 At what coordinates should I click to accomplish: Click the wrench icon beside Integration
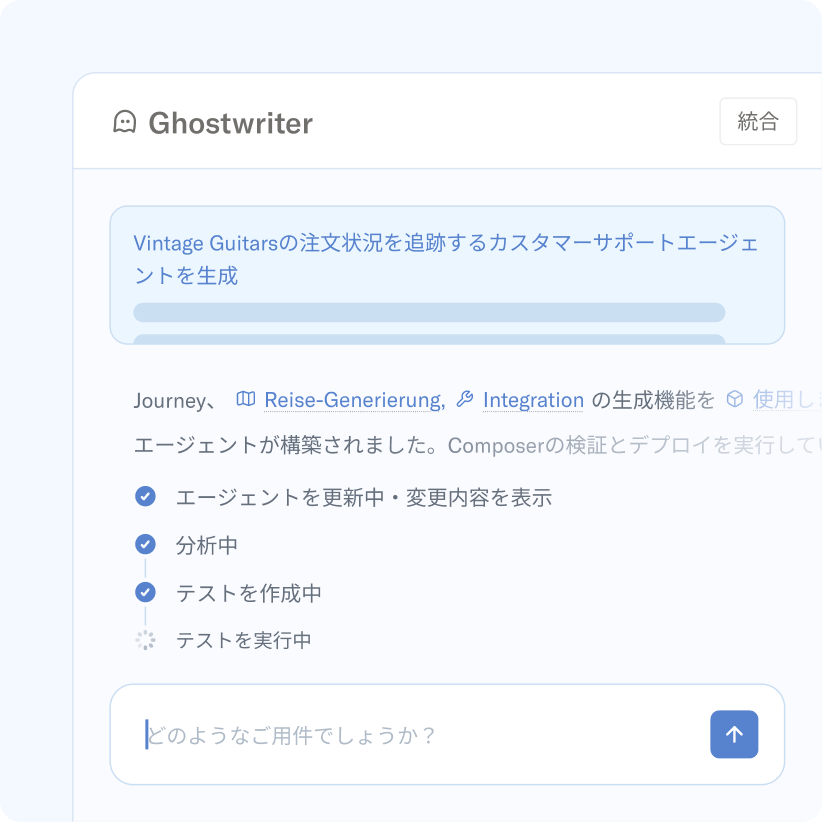coord(464,399)
